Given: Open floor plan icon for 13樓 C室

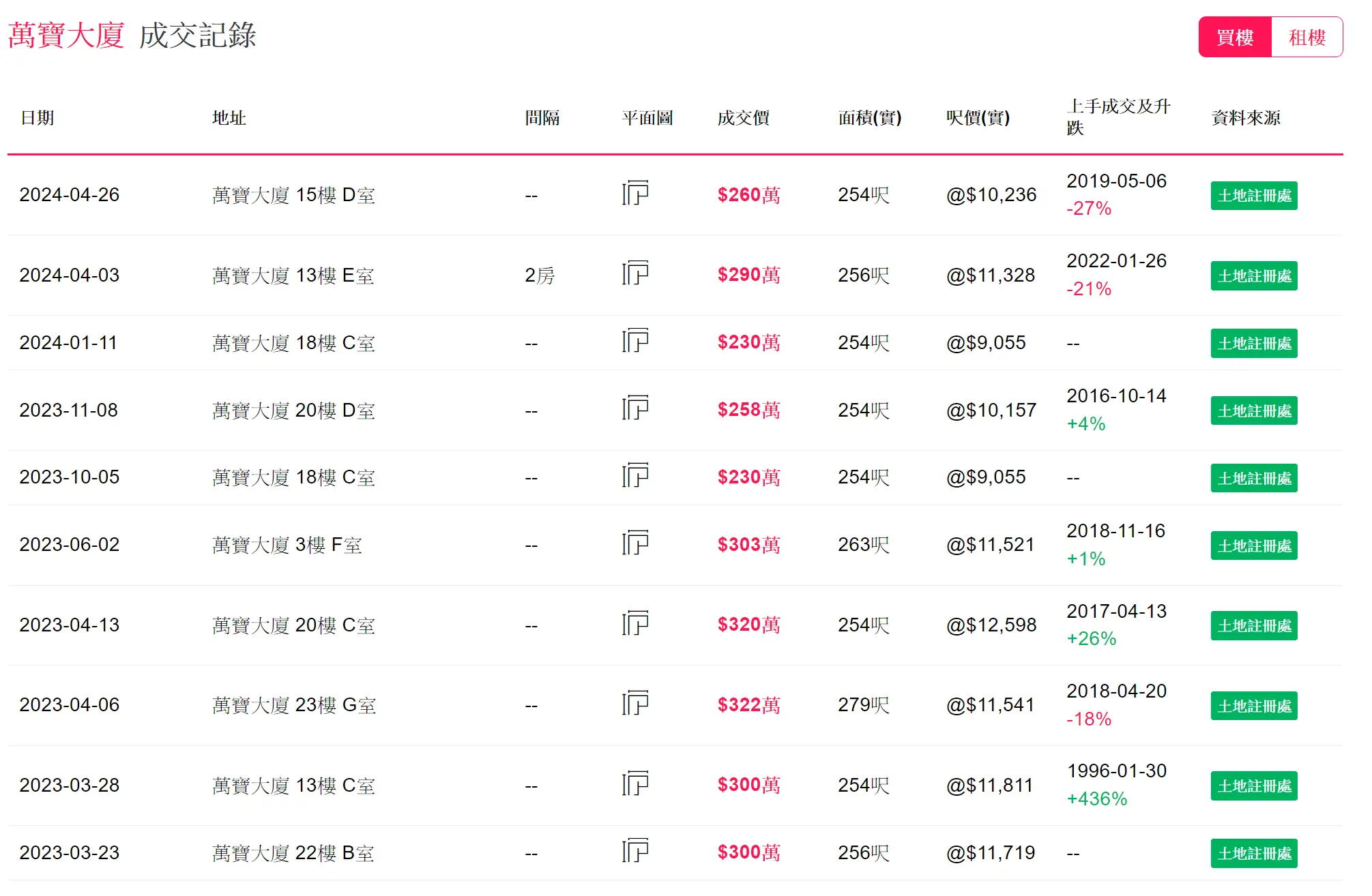Looking at the screenshot, I should [635, 785].
